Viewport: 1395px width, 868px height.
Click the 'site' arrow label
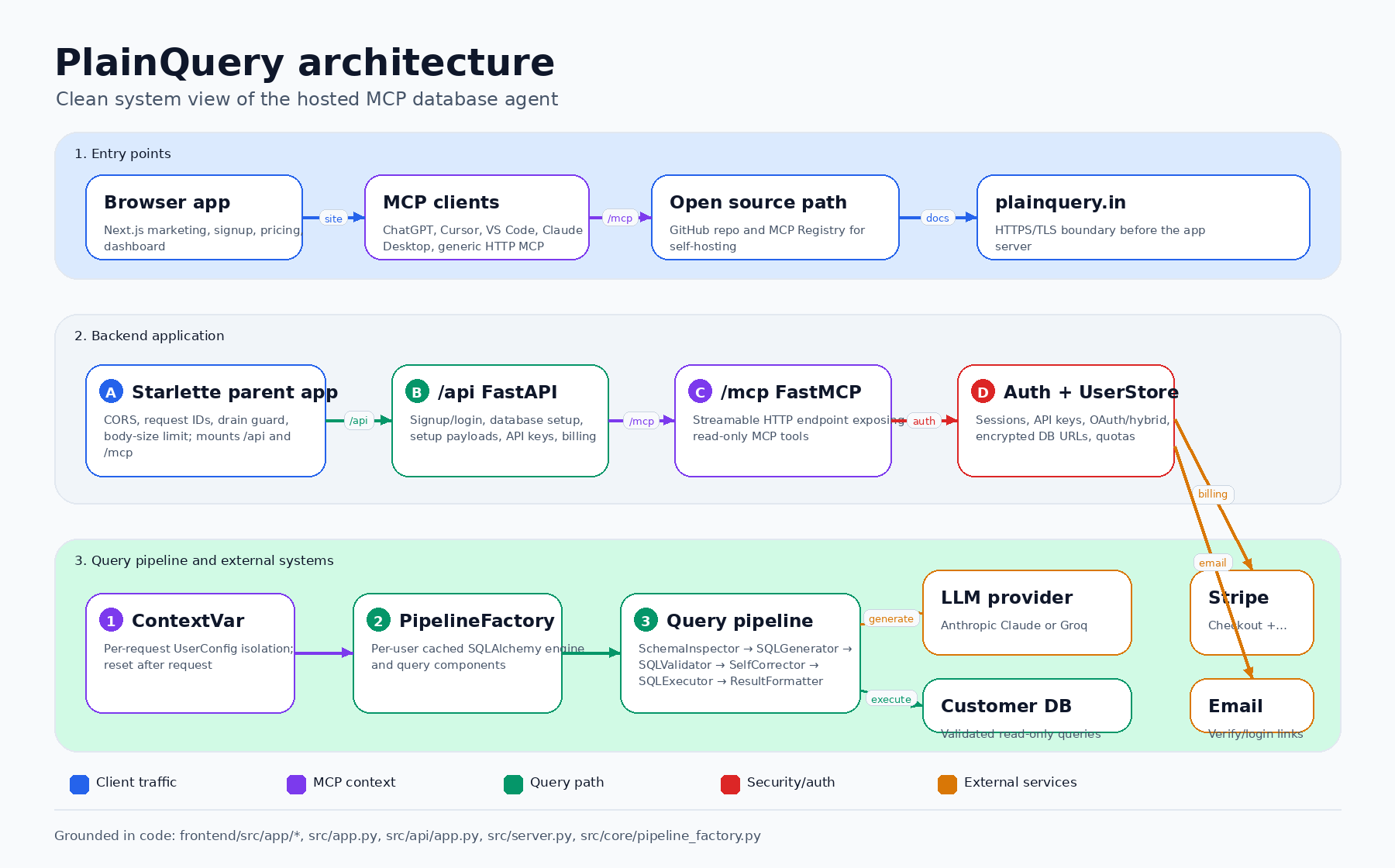click(x=333, y=219)
